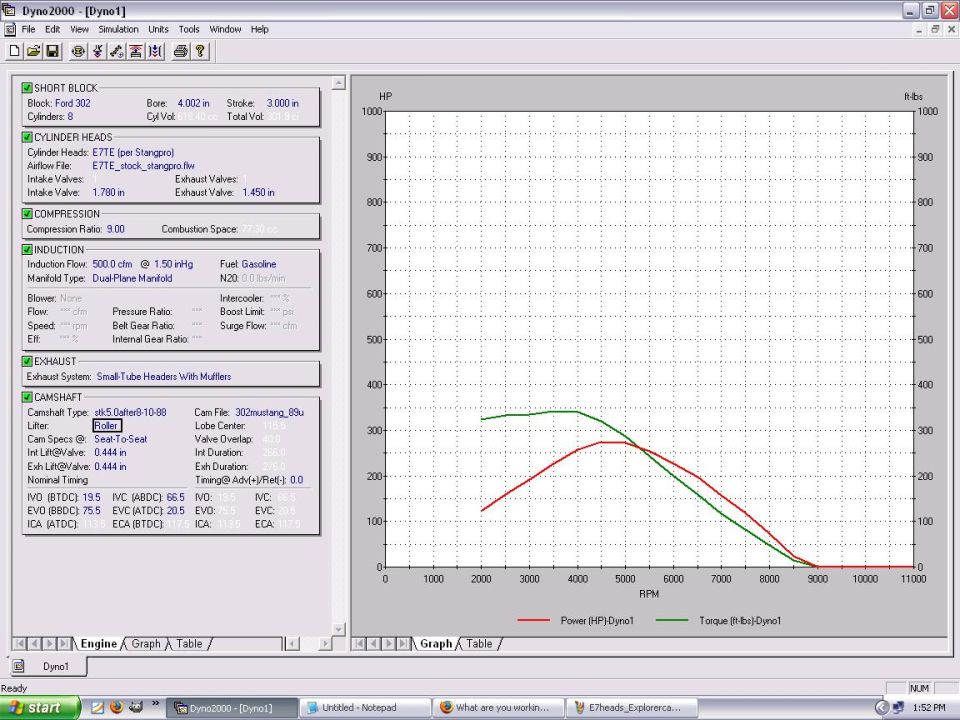Screen dimensions: 960x720
Task: Toggle the CAMSHAFT checkbox
Action: coord(27,397)
